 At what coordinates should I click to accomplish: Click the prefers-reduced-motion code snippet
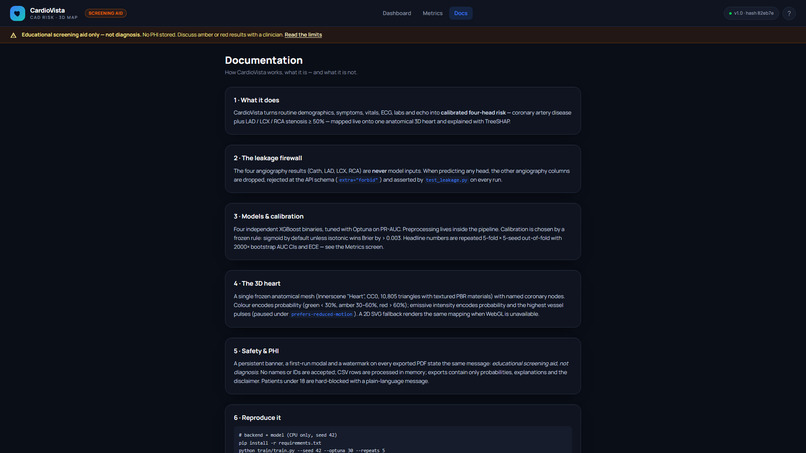(x=322, y=314)
